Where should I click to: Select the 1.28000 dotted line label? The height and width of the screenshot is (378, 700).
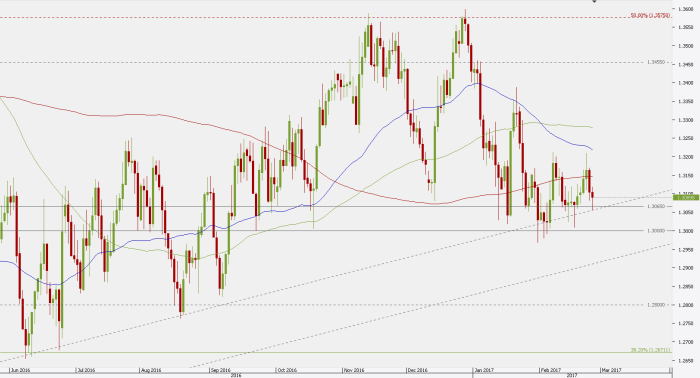655,305
